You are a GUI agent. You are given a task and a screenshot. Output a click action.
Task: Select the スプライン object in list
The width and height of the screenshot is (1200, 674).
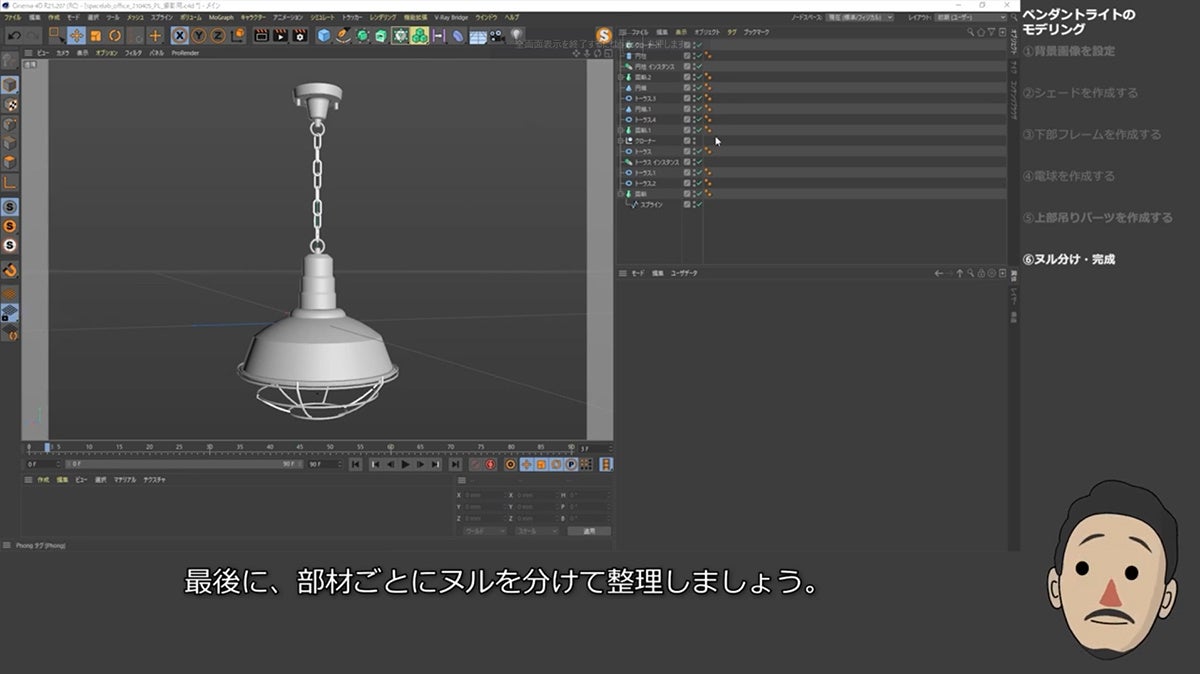click(651, 204)
